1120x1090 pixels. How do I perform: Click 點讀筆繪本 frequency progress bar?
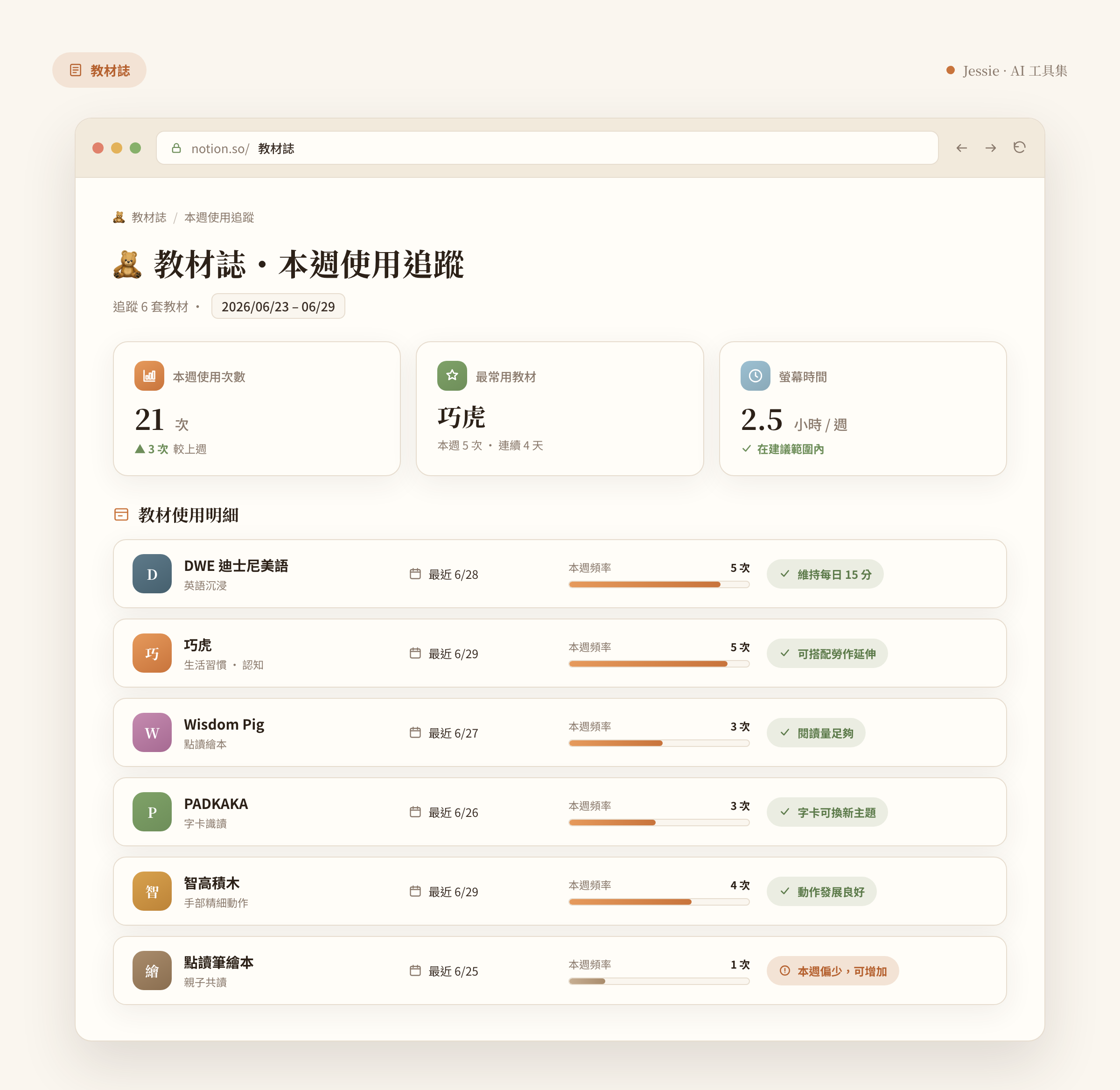pos(659,981)
